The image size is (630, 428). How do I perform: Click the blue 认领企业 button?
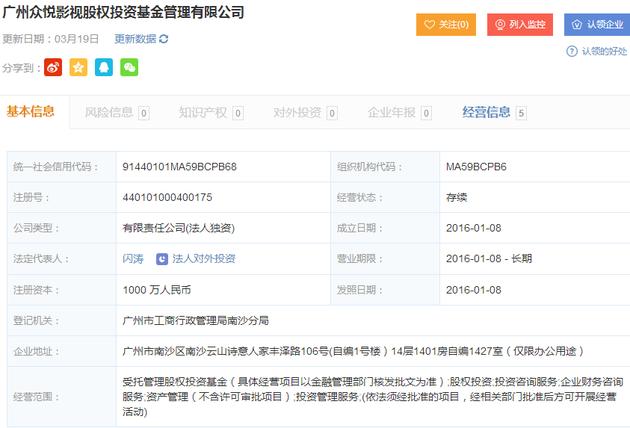click(x=596, y=24)
